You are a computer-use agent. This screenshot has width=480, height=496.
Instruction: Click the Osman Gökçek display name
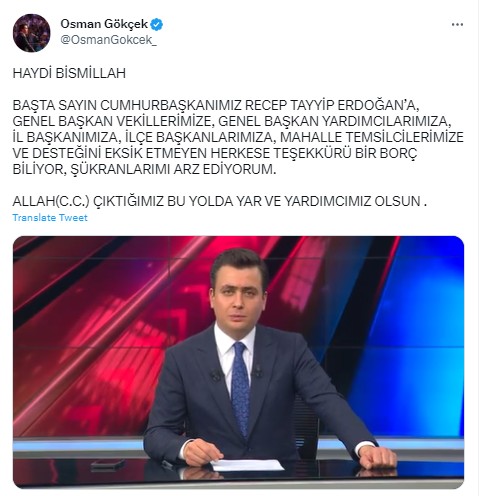(104, 24)
